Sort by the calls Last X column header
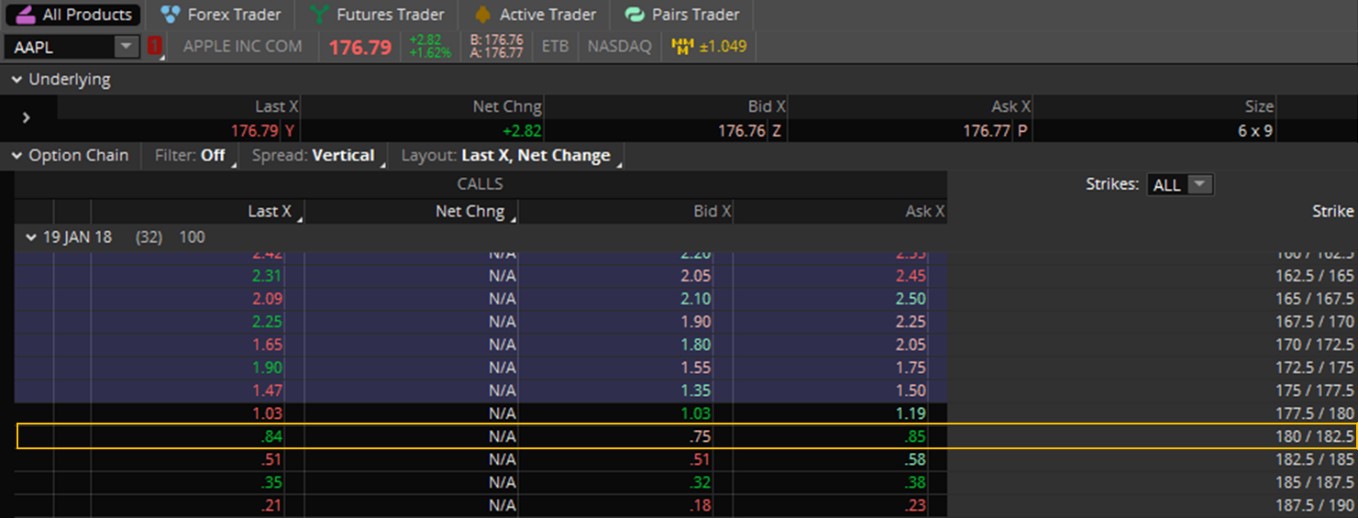 [270, 211]
